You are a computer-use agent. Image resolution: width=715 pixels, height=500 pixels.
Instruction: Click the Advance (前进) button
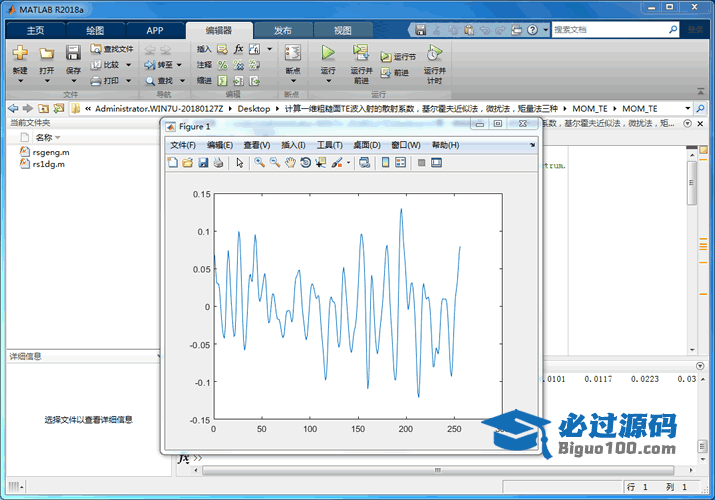395,72
